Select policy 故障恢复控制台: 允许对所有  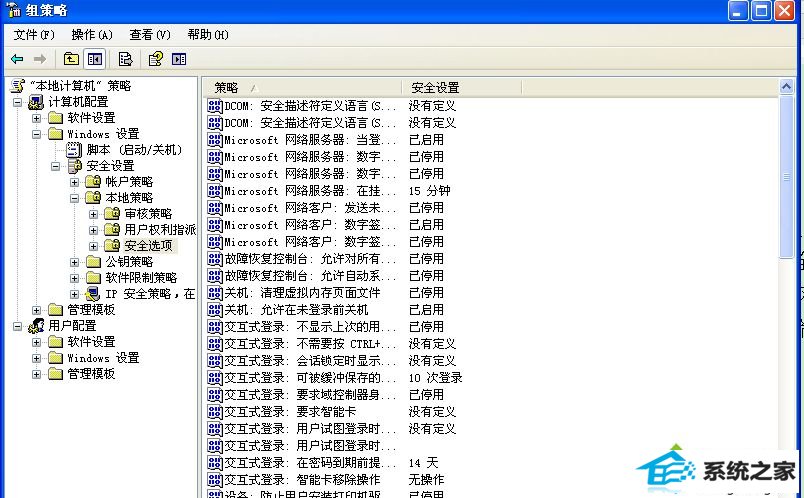(x=310, y=259)
